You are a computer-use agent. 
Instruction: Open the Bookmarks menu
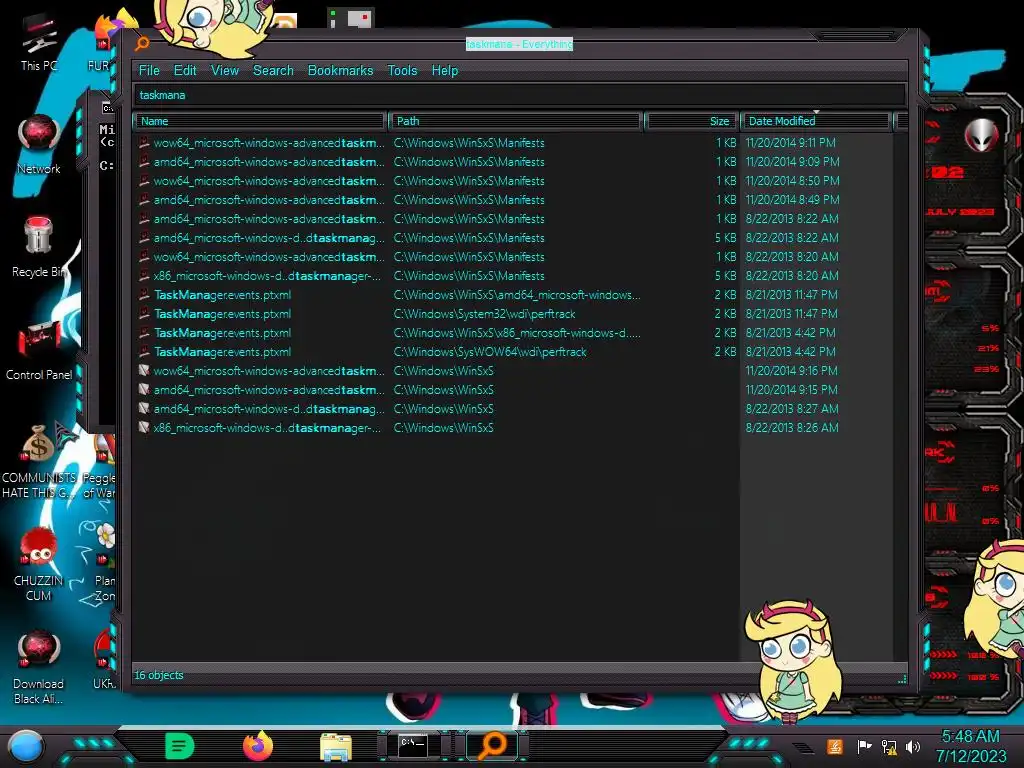pyautogui.click(x=340, y=71)
